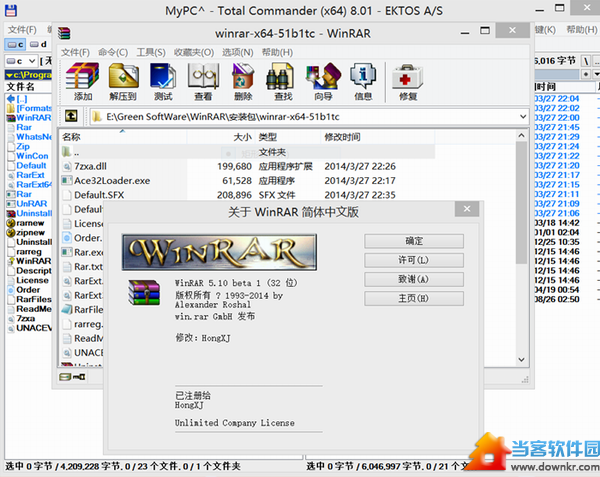600x477 pixels.
Task: Click the resize grip at WinRAR window corner
Action: click(525, 379)
